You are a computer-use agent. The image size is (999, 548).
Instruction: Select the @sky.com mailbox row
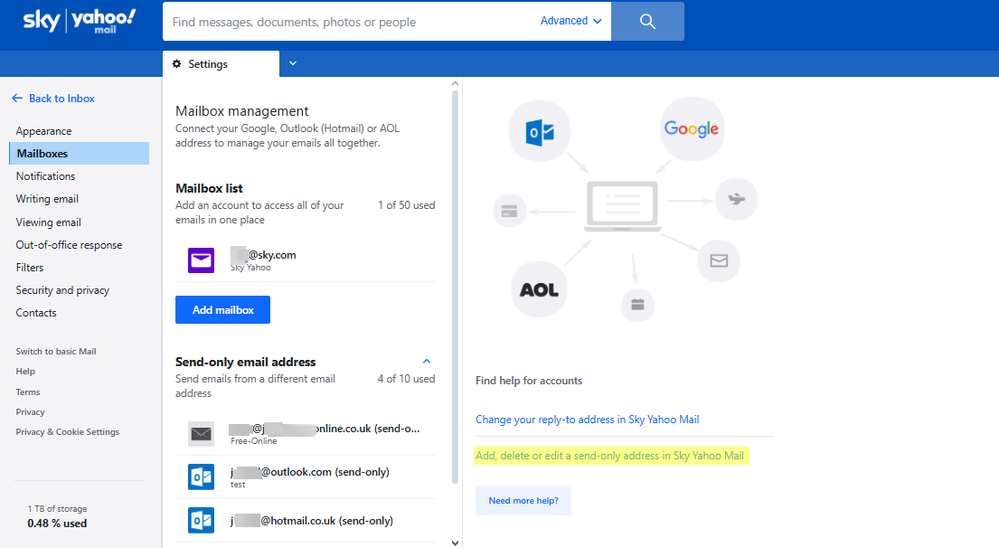[305, 260]
